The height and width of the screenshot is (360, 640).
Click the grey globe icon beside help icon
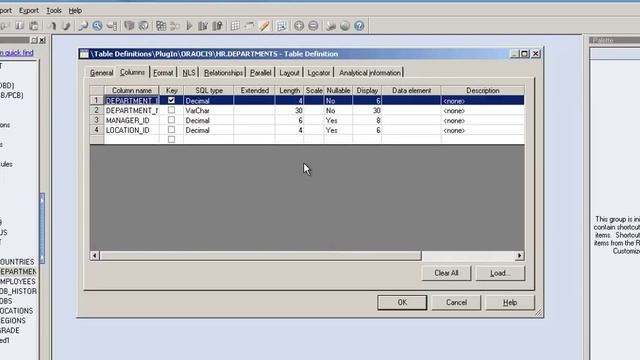click(345, 26)
